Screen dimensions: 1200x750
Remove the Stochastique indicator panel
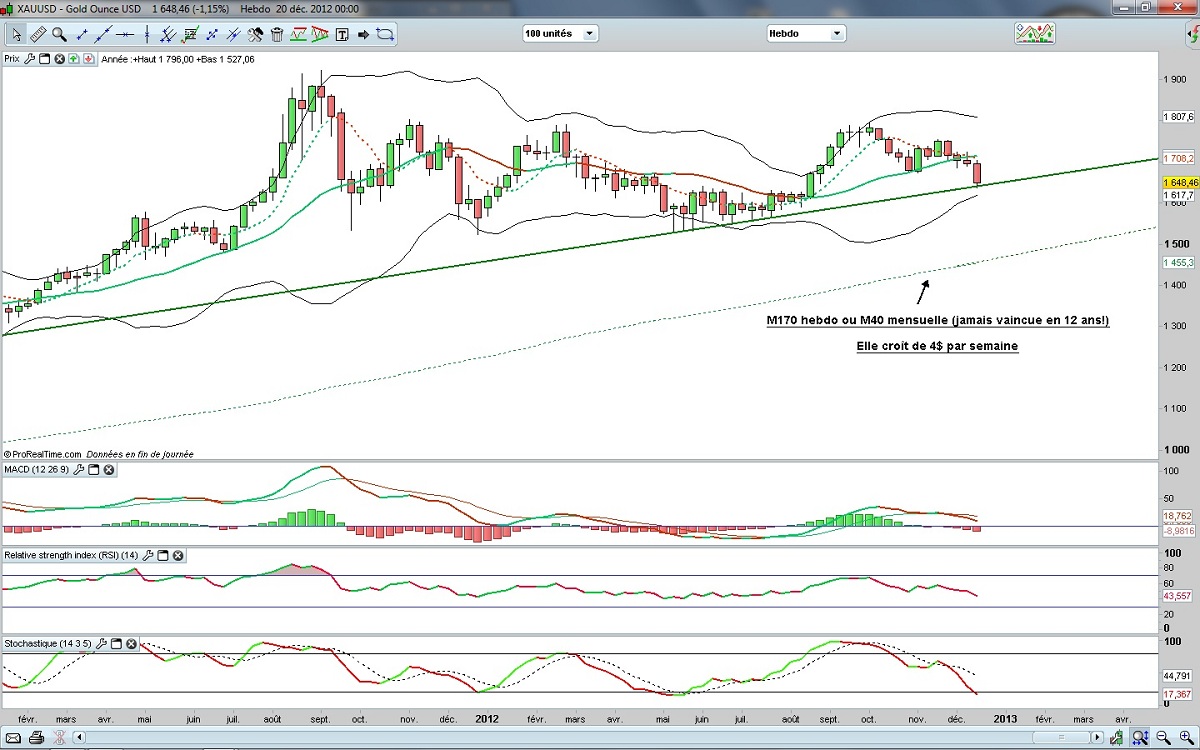131,643
